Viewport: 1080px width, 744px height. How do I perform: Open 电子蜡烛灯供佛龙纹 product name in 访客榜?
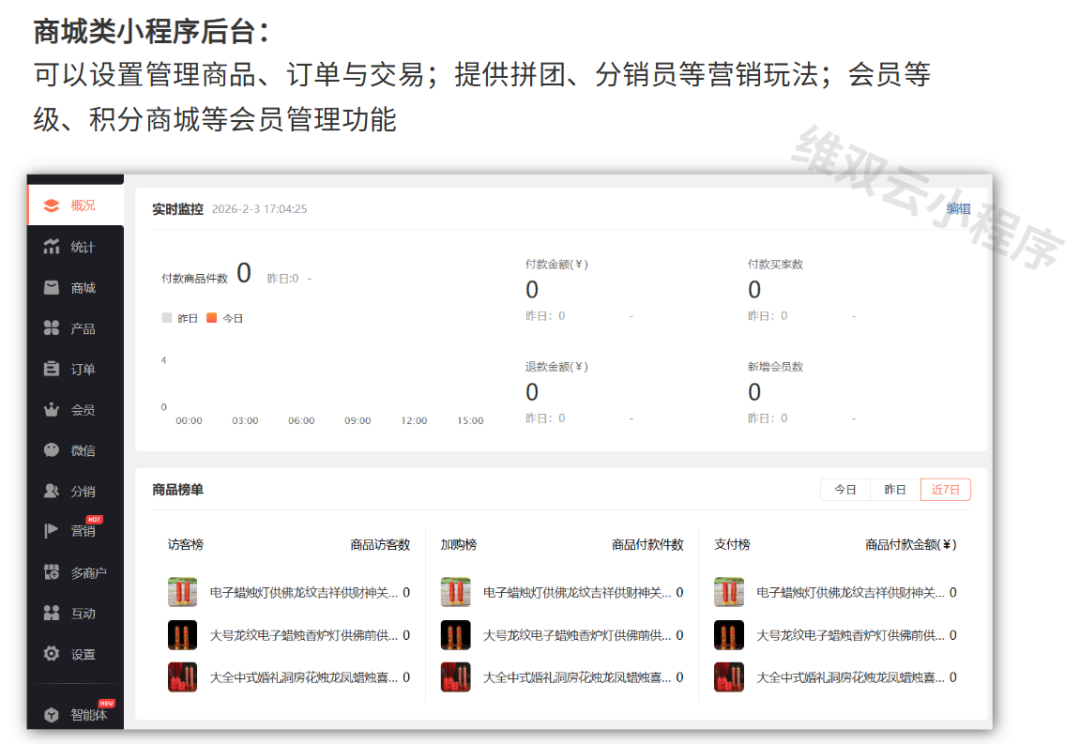tap(304, 592)
